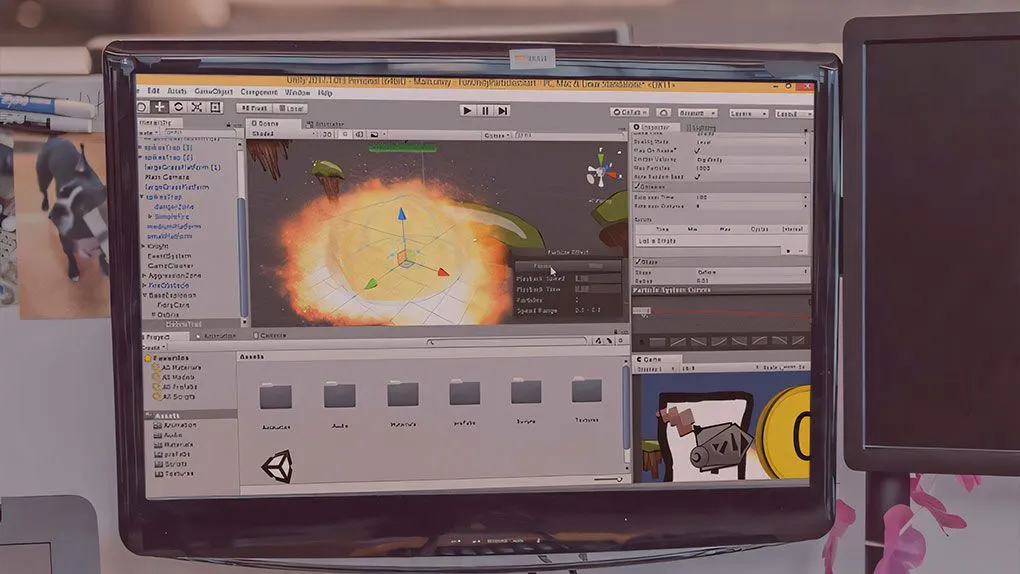Click the green Z-axis move arrow
Screen dimensions: 1020x574
pos(370,283)
